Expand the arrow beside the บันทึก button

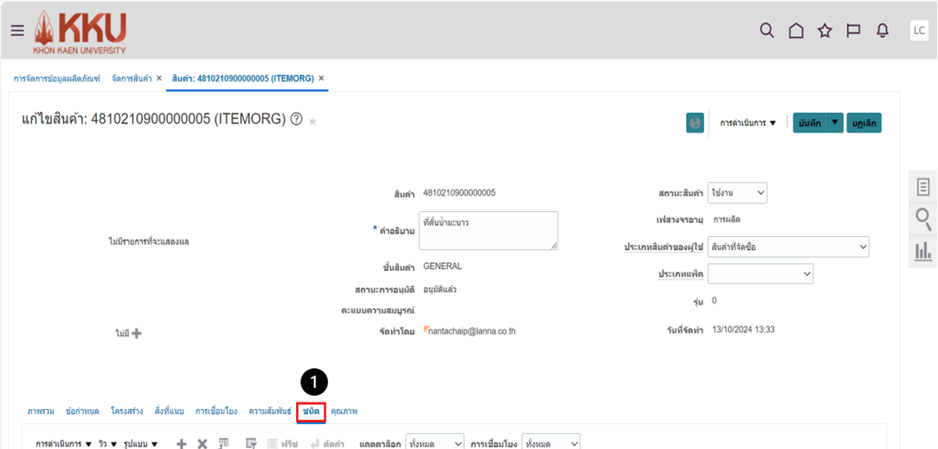[836, 123]
